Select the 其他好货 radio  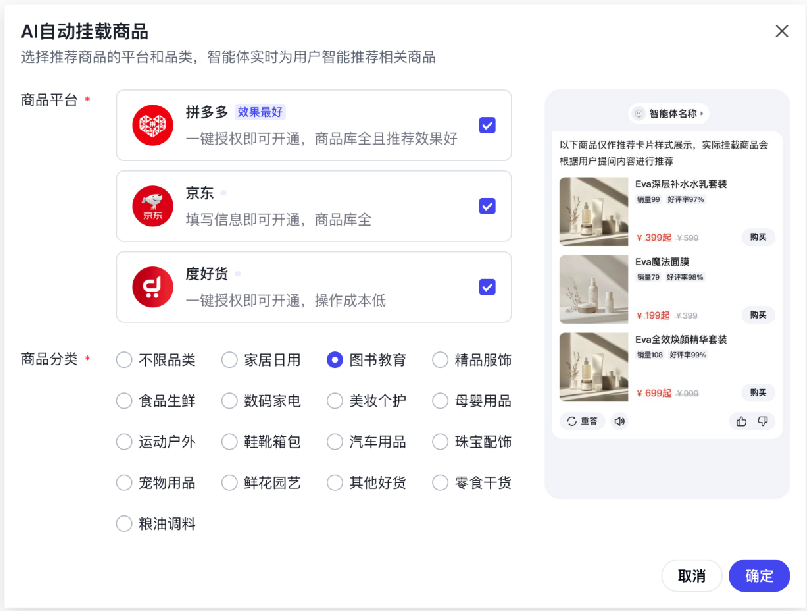335,483
